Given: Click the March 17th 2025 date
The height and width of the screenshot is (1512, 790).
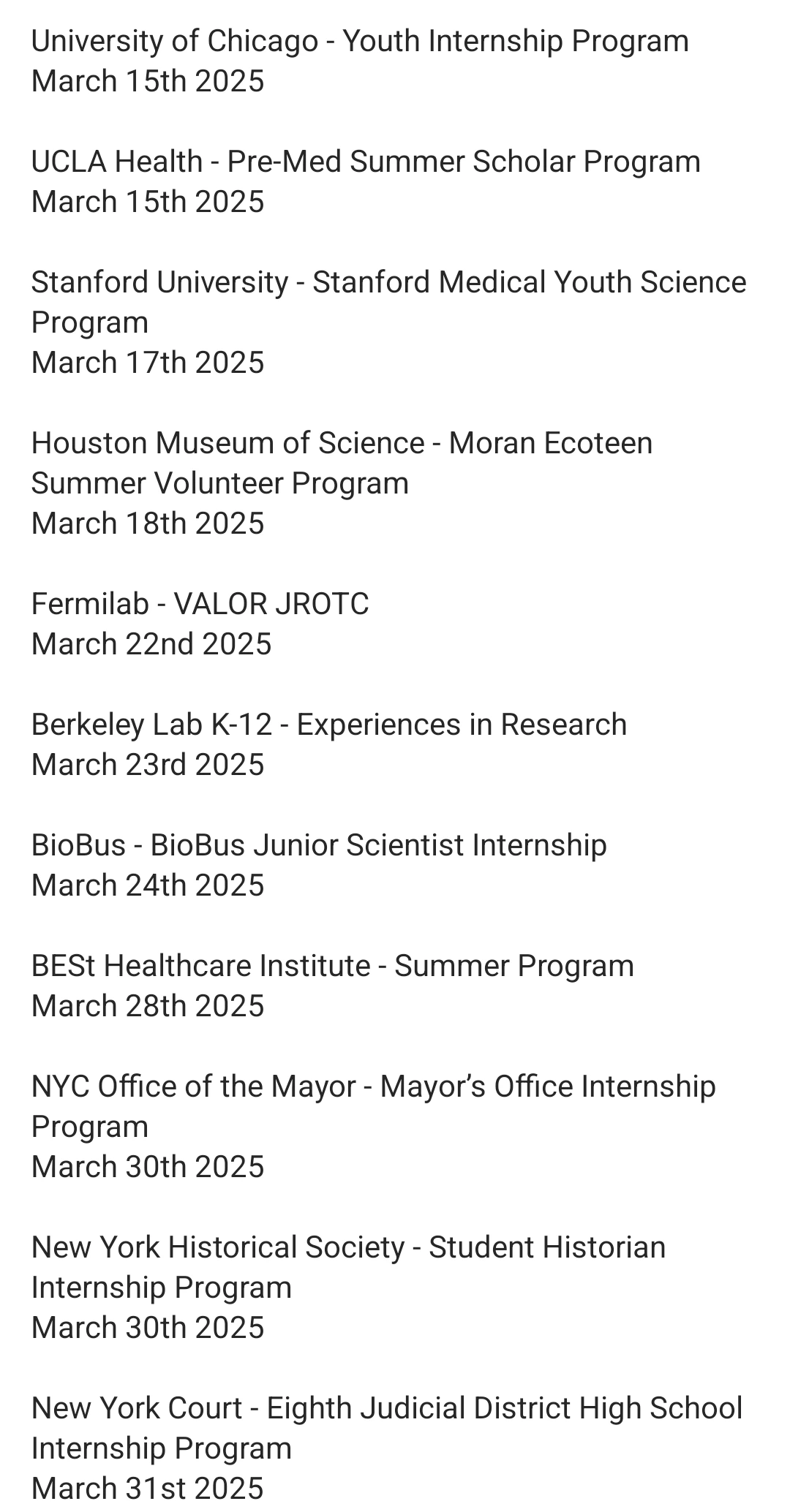Looking at the screenshot, I should pos(148,363).
